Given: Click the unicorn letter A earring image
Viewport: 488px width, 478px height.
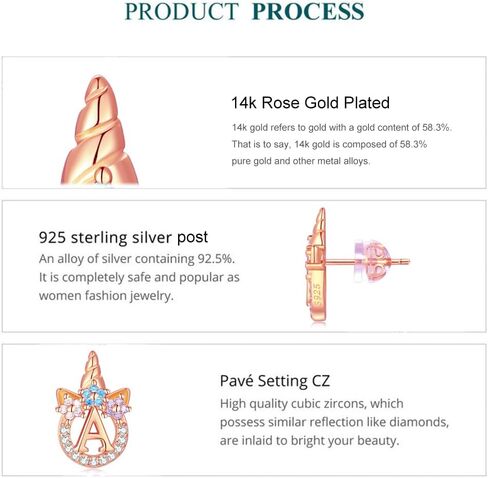Looking at the screenshot, I should [93, 409].
